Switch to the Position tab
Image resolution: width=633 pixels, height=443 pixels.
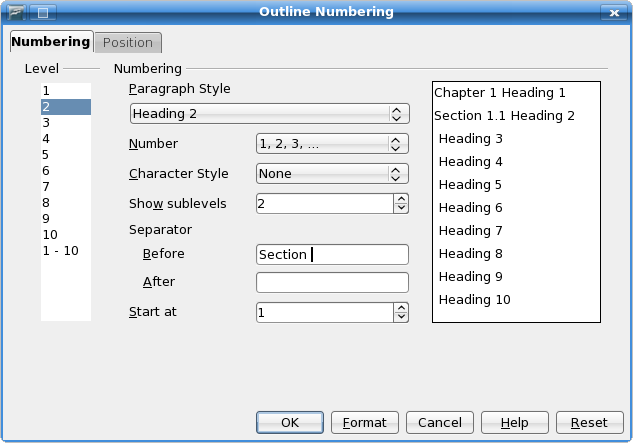[128, 43]
